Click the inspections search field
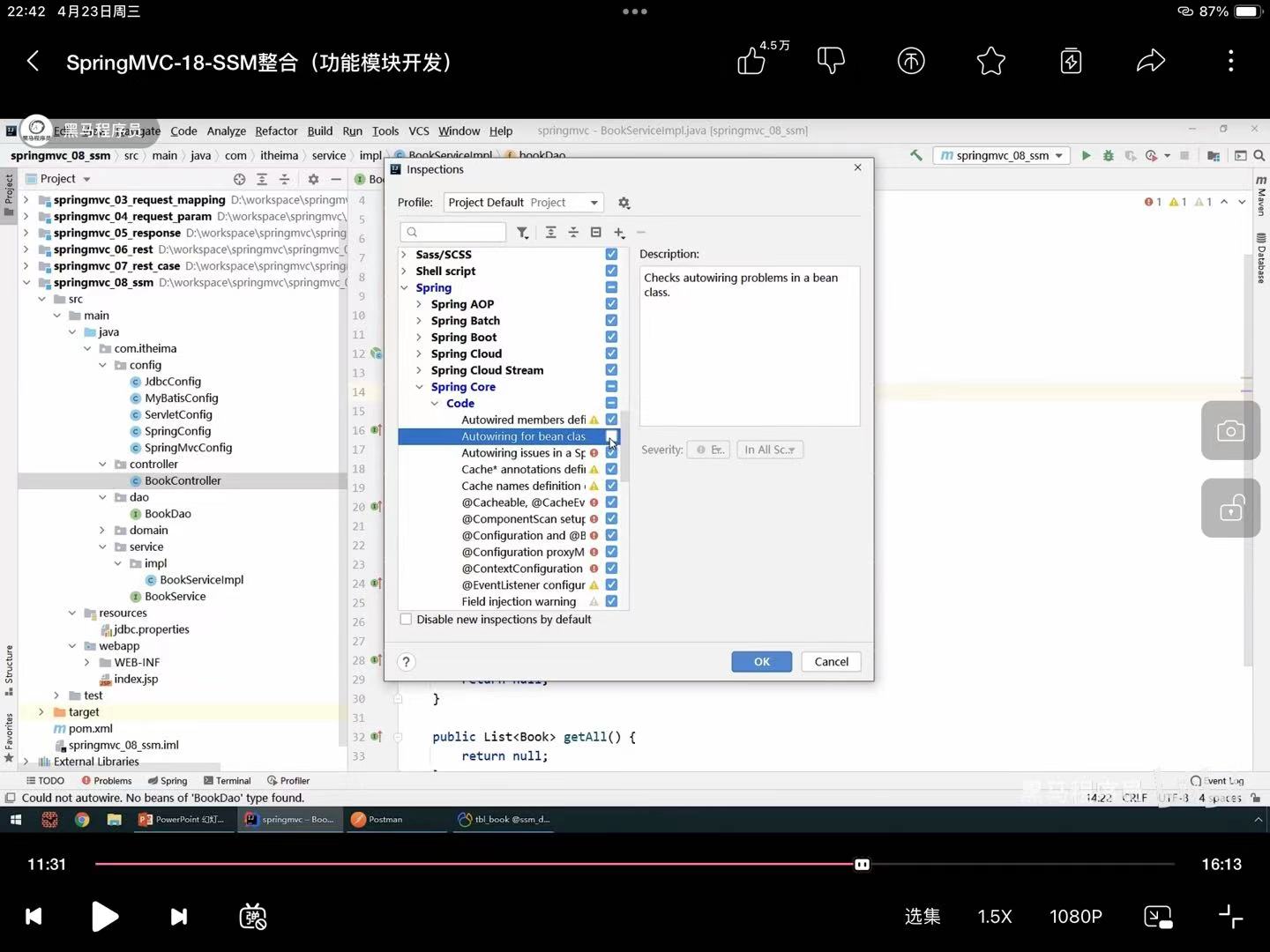The width and height of the screenshot is (1270, 952). [x=452, y=232]
